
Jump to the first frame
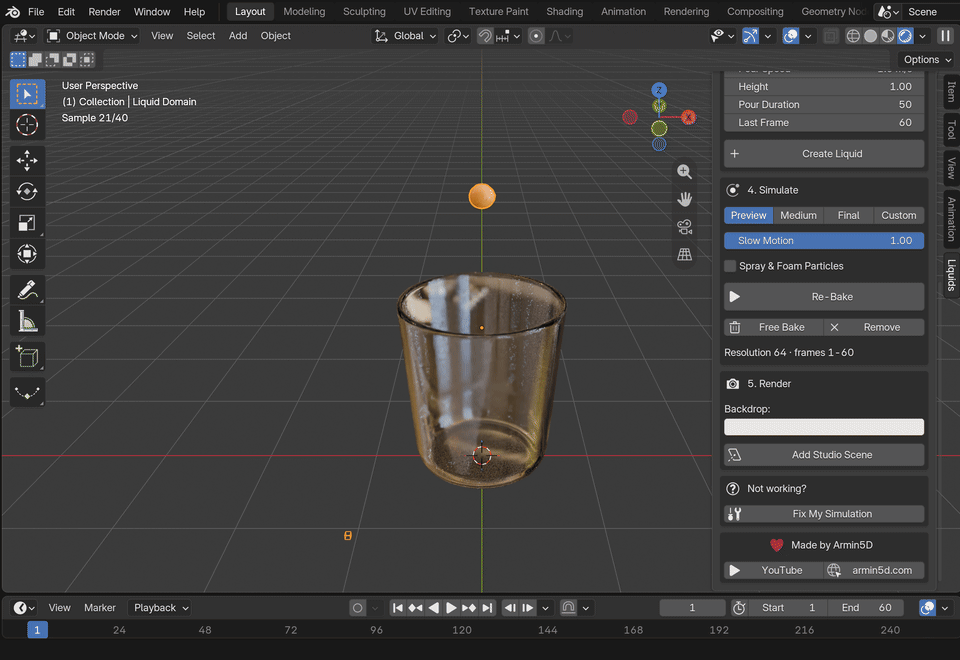coord(397,608)
